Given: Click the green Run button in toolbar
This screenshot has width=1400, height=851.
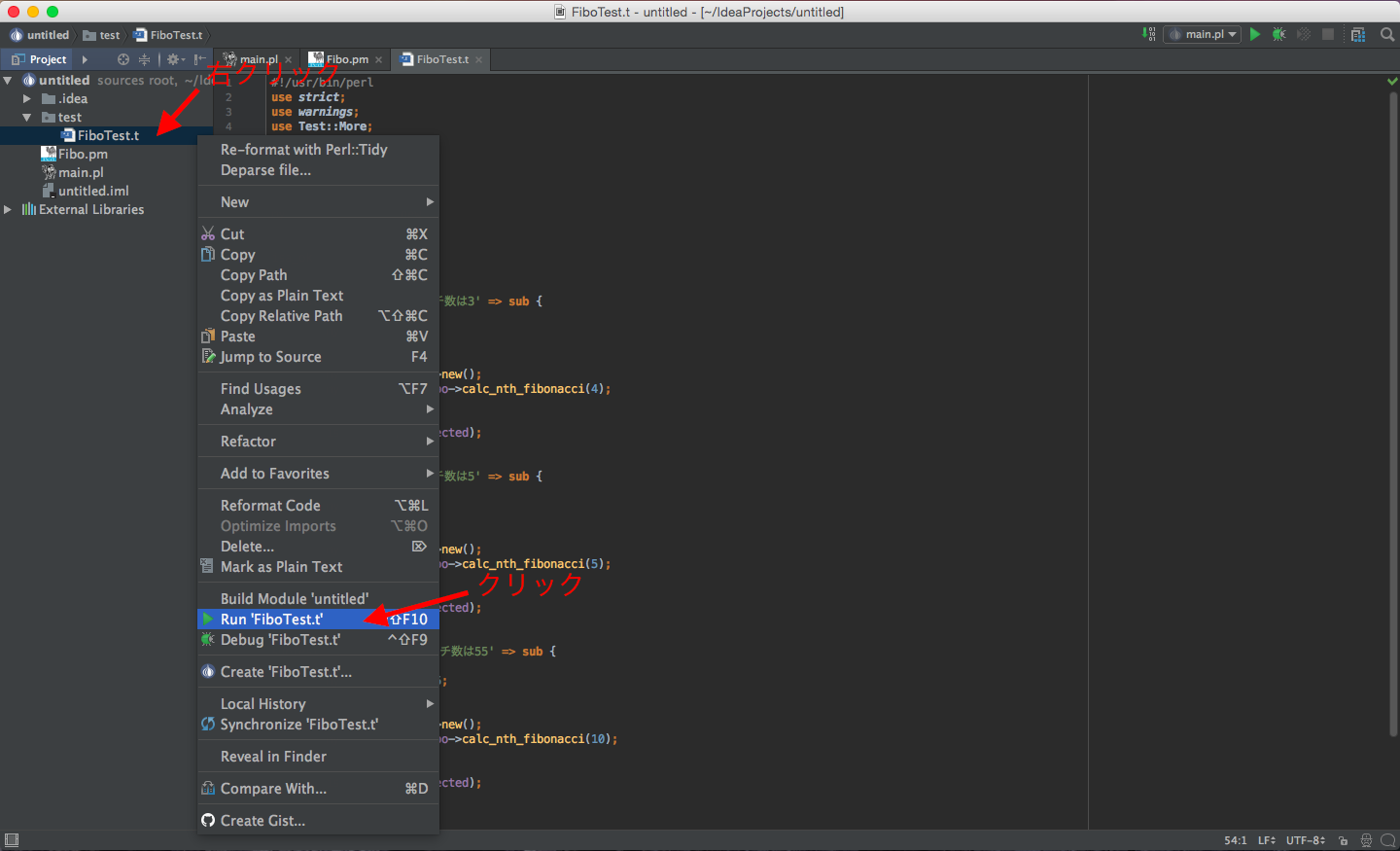Looking at the screenshot, I should pyautogui.click(x=1255, y=34).
